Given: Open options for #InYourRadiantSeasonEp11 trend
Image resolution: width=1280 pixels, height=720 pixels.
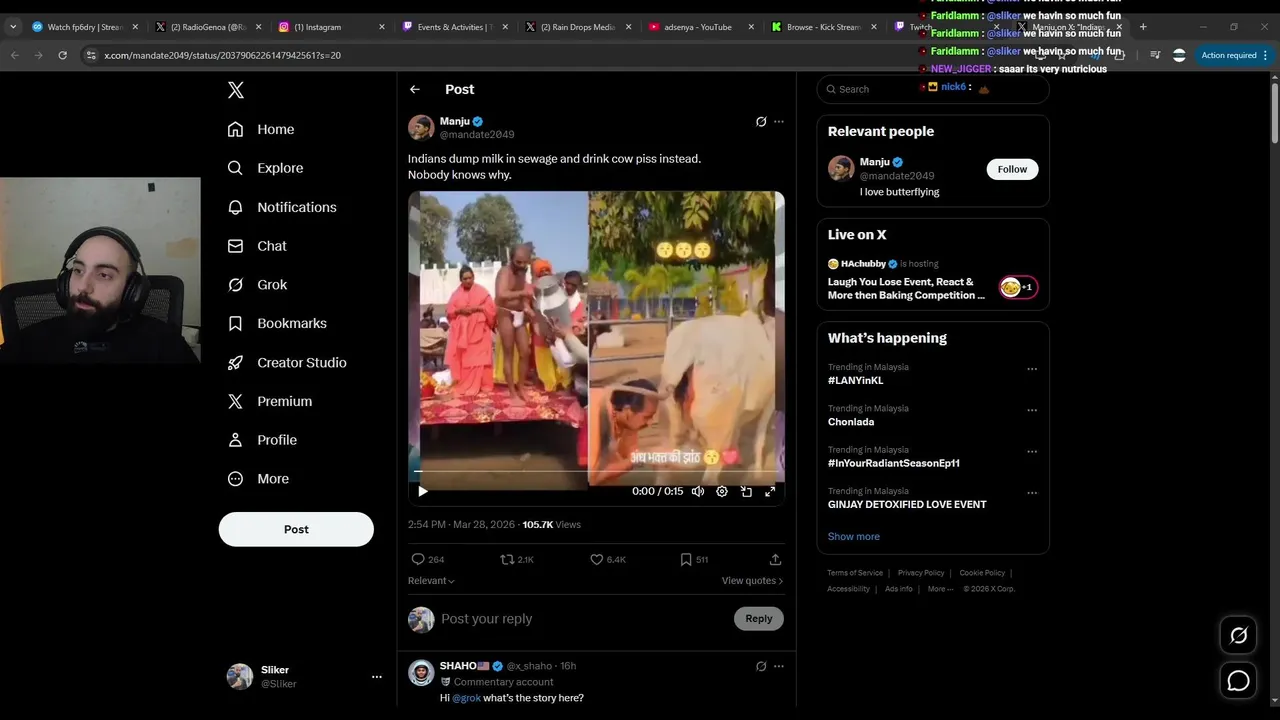Looking at the screenshot, I should click(1032, 452).
